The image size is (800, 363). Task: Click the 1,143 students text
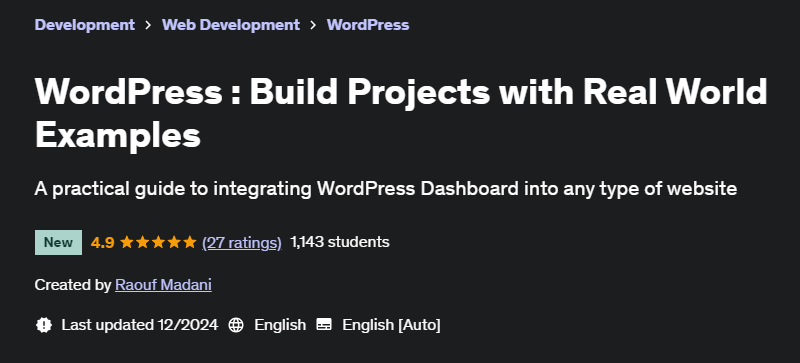(x=340, y=242)
